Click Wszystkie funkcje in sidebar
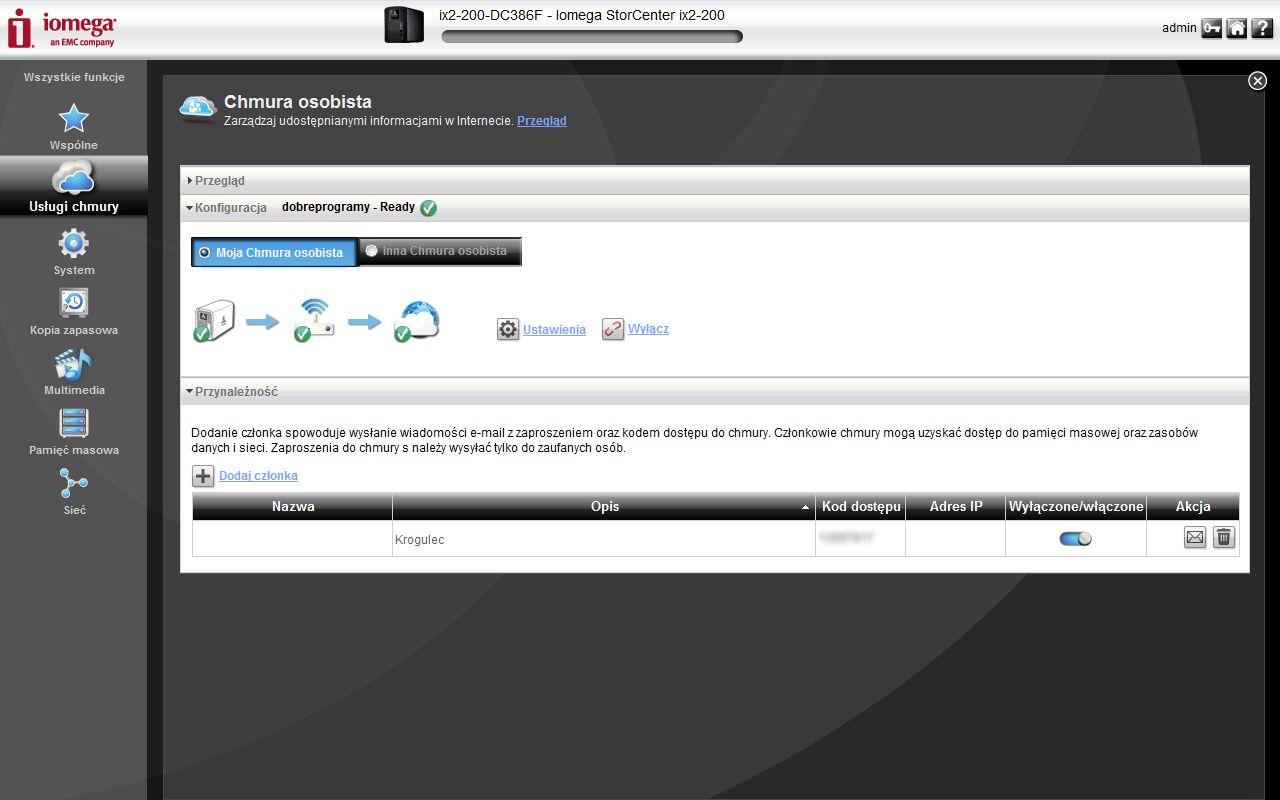Image resolution: width=1280 pixels, height=800 pixels. pyautogui.click(x=74, y=77)
